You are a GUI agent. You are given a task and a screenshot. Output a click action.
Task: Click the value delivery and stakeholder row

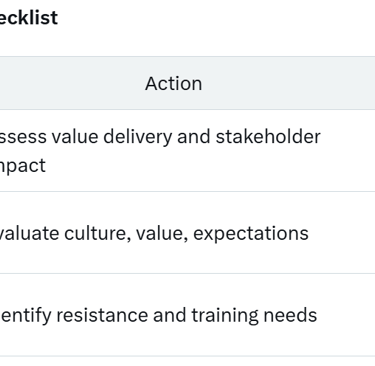(x=187, y=151)
